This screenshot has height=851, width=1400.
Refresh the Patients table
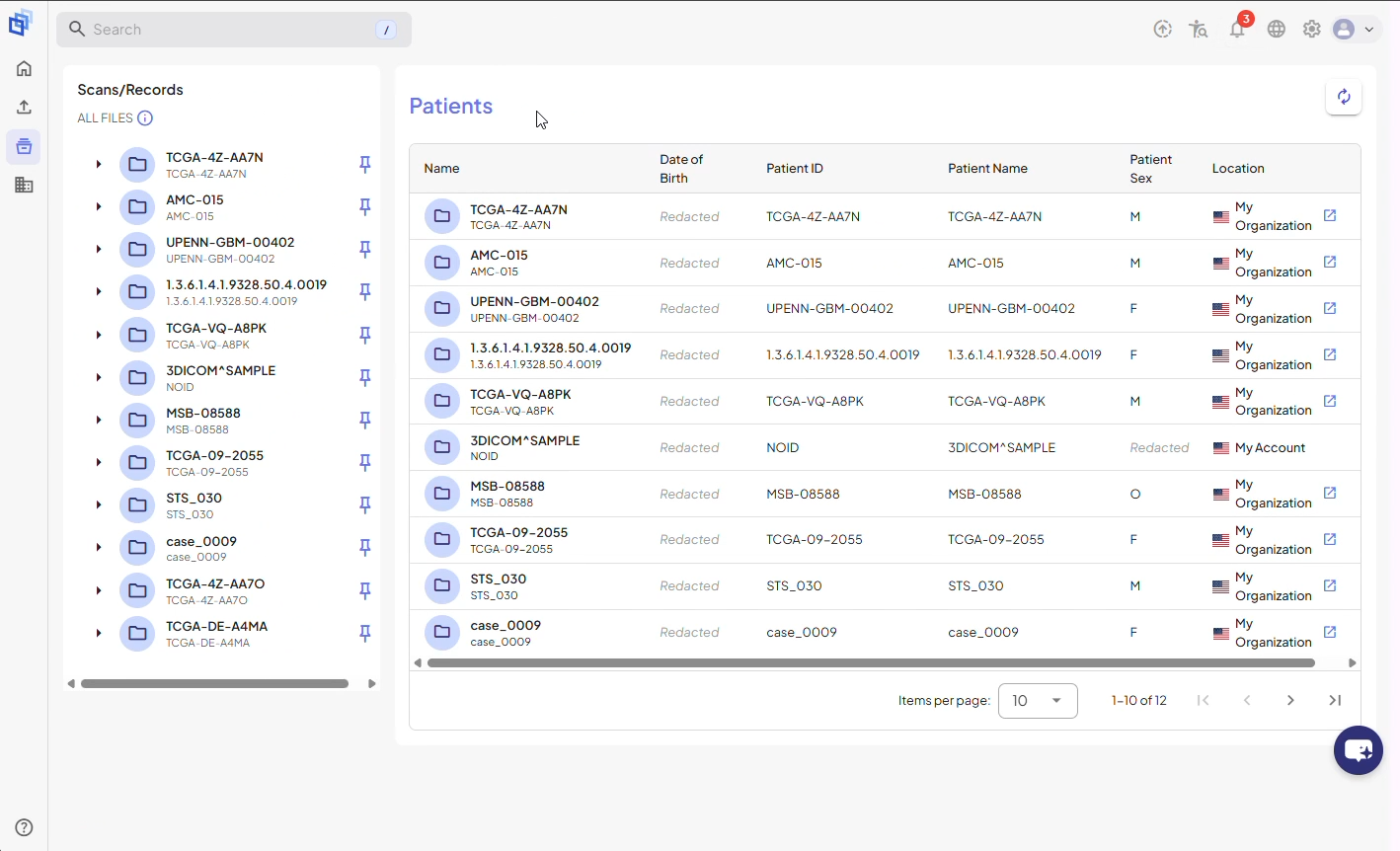(1344, 97)
